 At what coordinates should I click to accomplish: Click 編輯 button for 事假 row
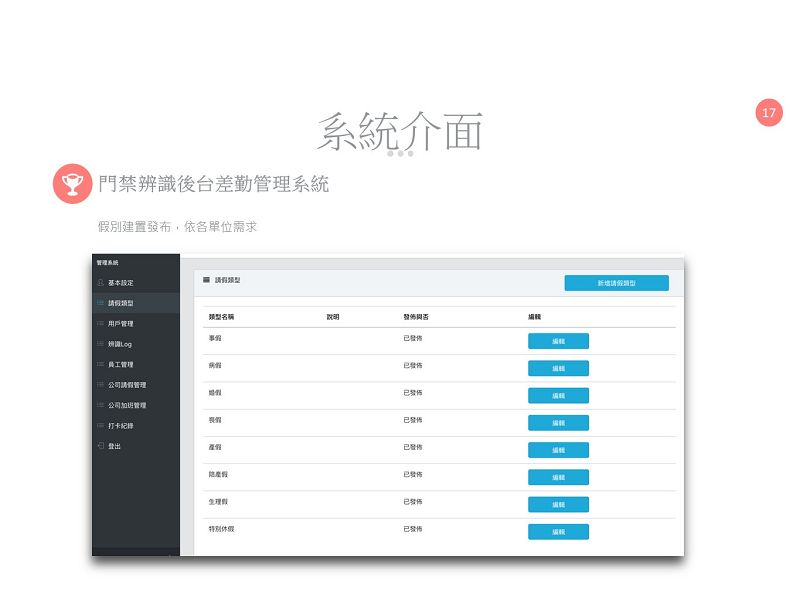[x=558, y=341]
